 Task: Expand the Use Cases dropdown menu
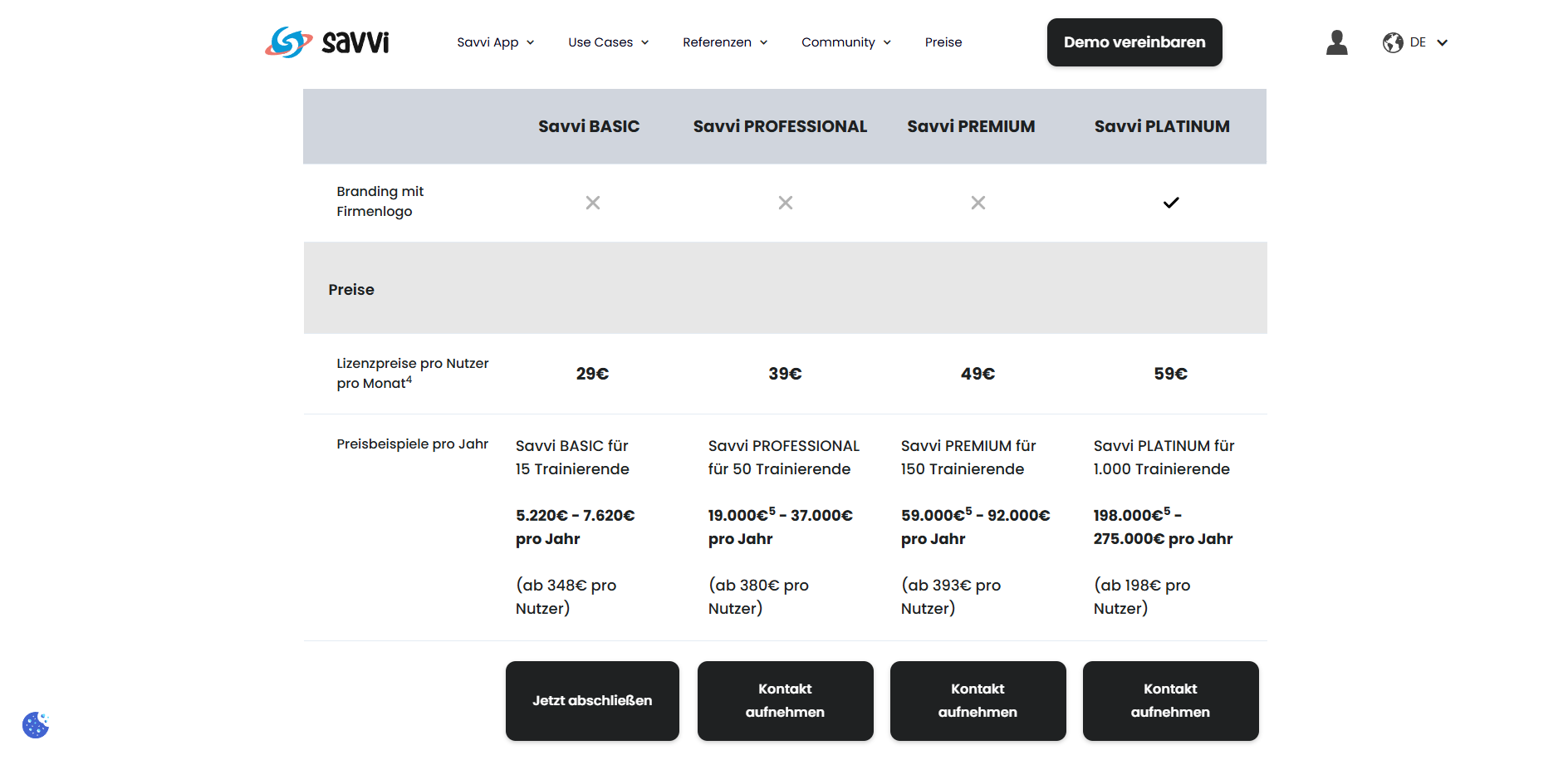click(608, 42)
